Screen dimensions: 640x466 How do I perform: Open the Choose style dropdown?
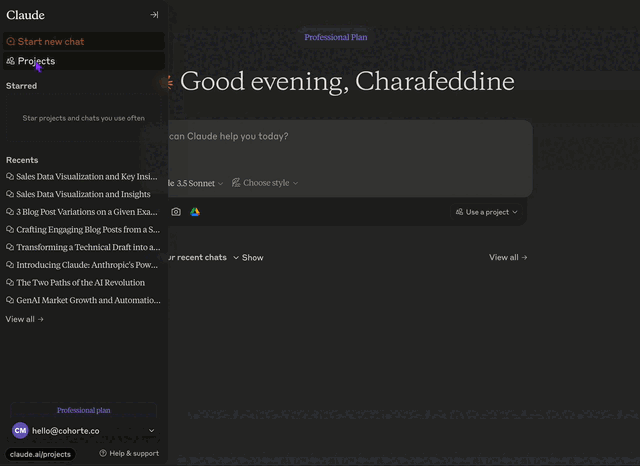click(x=265, y=183)
